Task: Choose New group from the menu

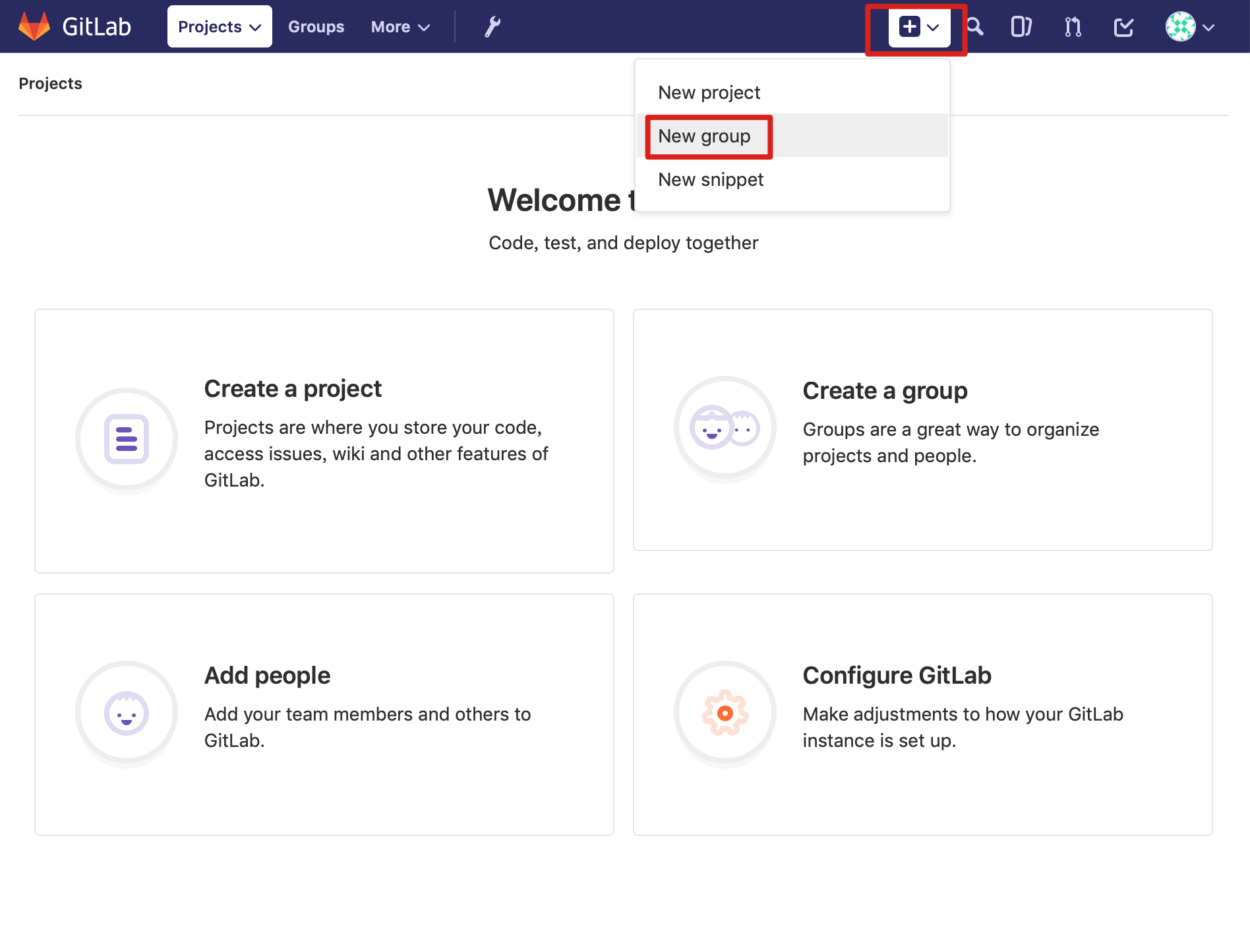Action: [x=792, y=136]
